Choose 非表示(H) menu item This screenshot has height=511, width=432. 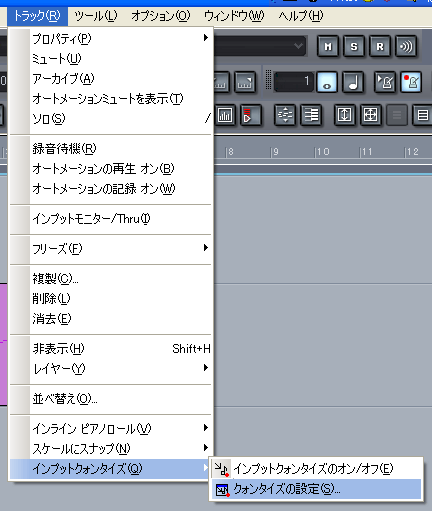point(111,349)
